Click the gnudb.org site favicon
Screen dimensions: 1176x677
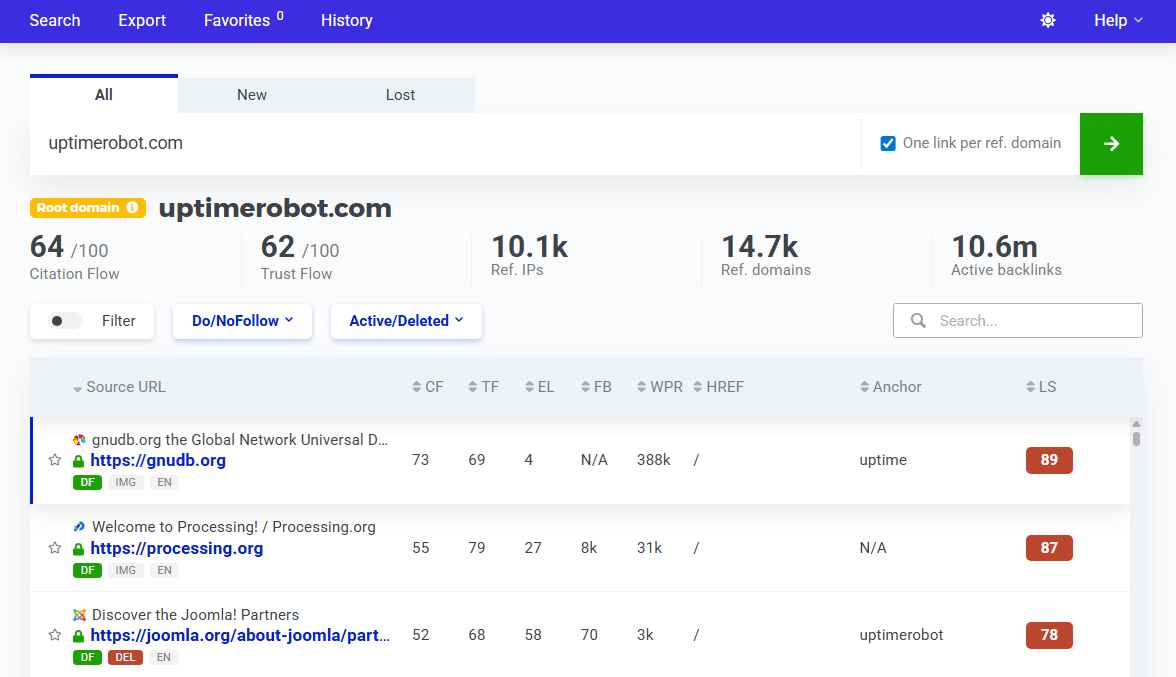(80, 439)
